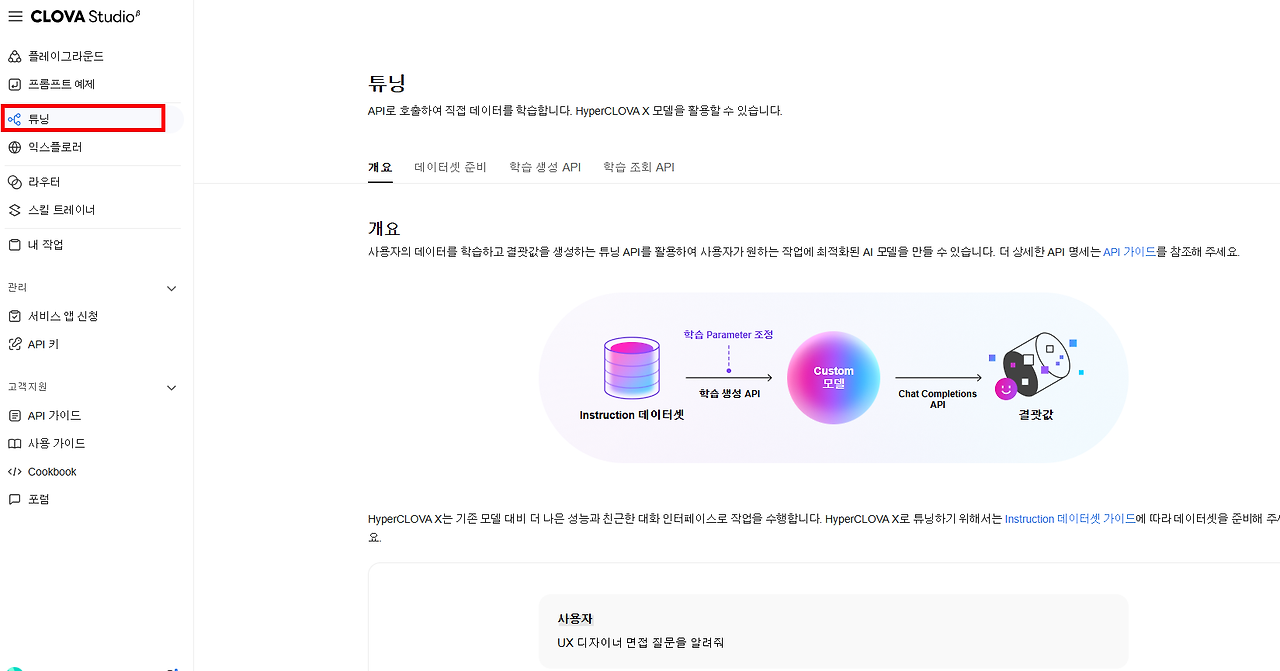Open the 익스플로러 globe item

coord(92,147)
